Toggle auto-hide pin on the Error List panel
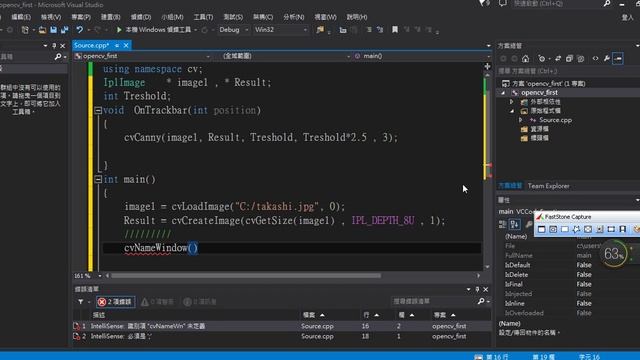 pyautogui.click(x=477, y=289)
